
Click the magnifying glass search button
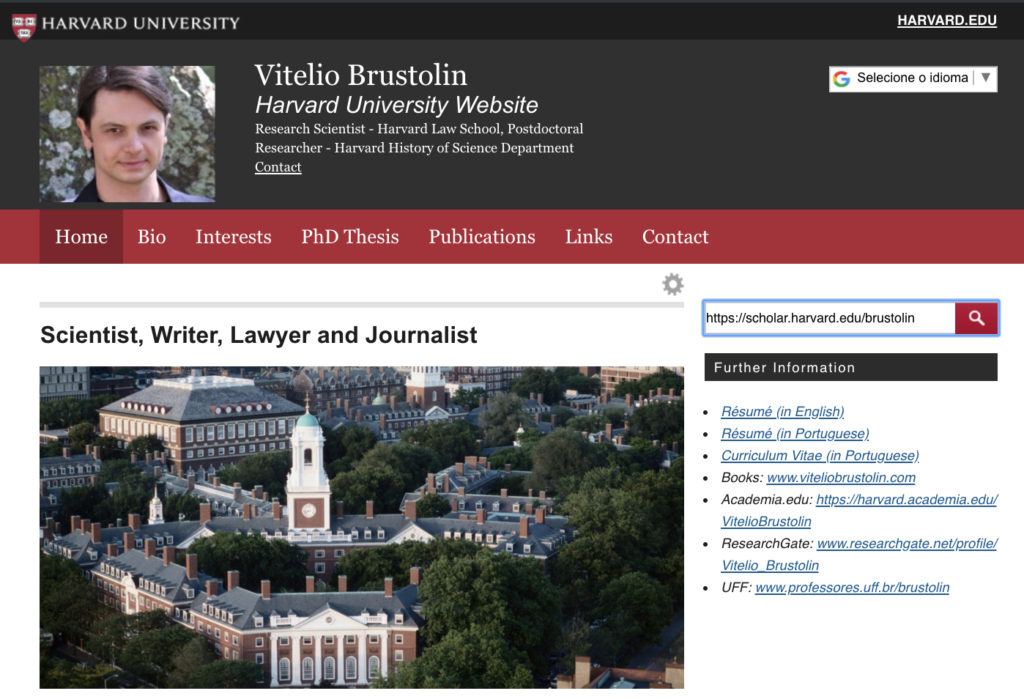click(976, 318)
